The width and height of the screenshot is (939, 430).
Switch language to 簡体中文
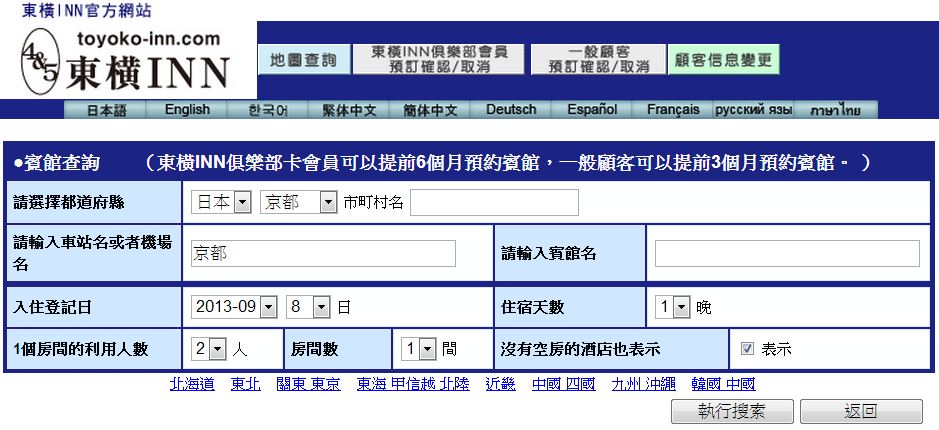430,110
